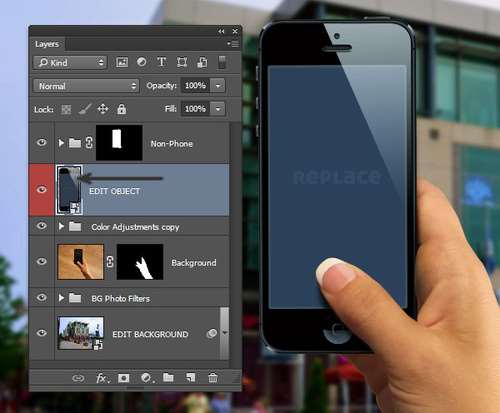Filter layers by pixel layer icon

coord(122,62)
